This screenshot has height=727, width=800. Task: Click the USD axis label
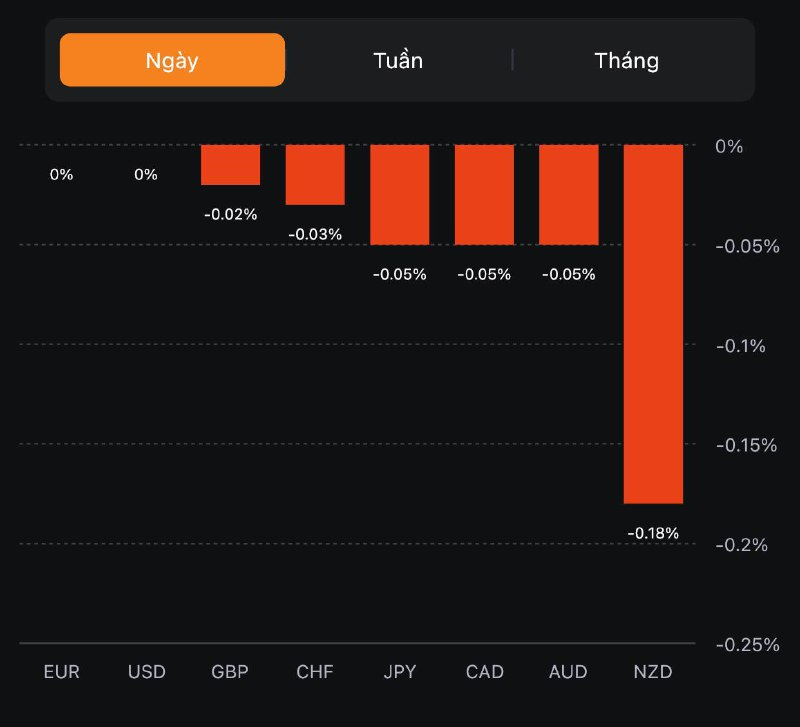146,671
